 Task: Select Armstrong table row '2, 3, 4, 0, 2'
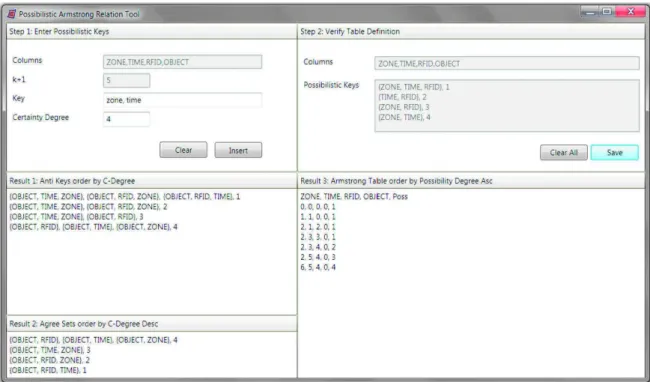click(x=318, y=247)
